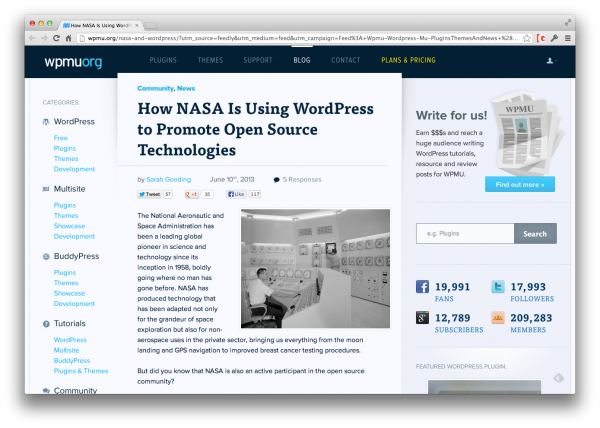Open a new browser tab
Image resolution: width=600 pixels, height=428 pixels.
tap(151, 26)
